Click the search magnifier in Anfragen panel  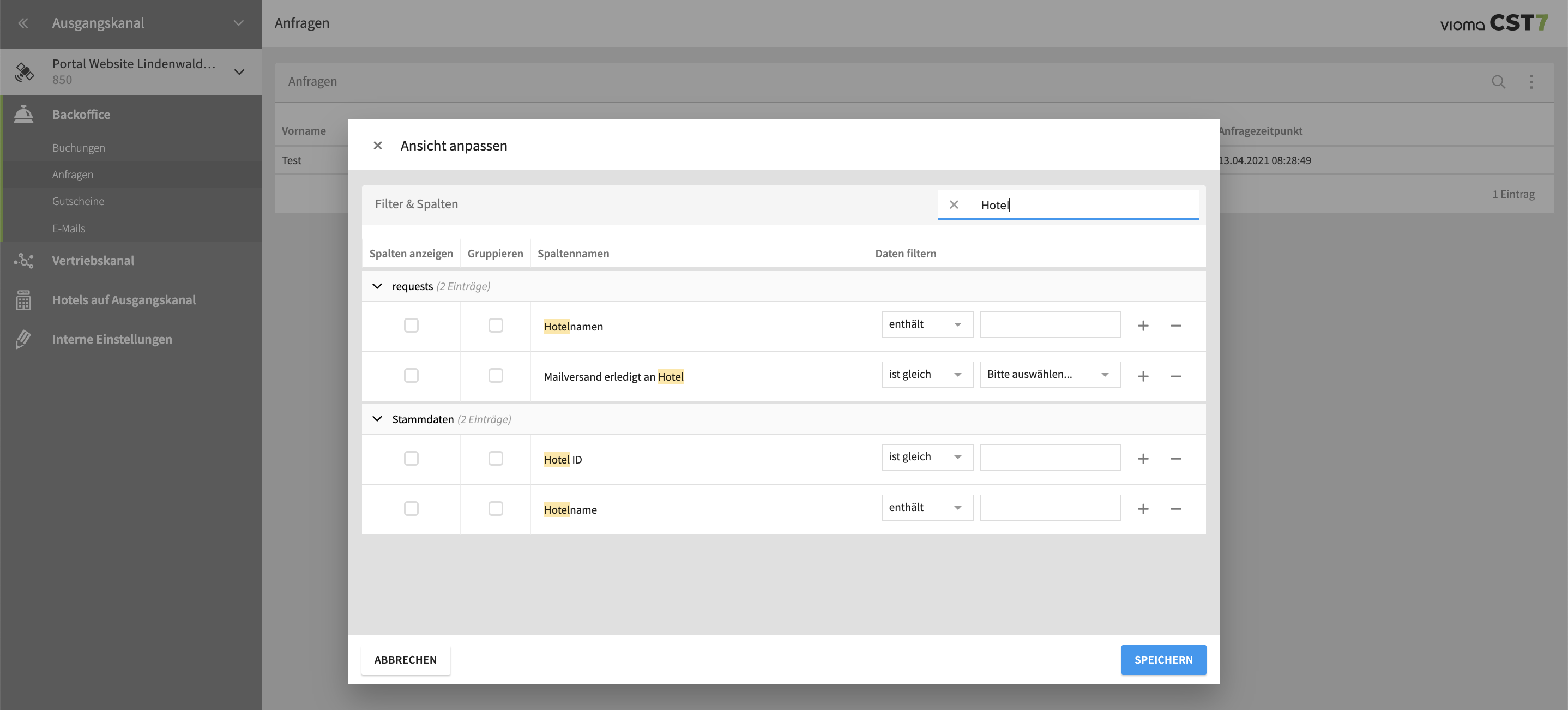point(1499,82)
